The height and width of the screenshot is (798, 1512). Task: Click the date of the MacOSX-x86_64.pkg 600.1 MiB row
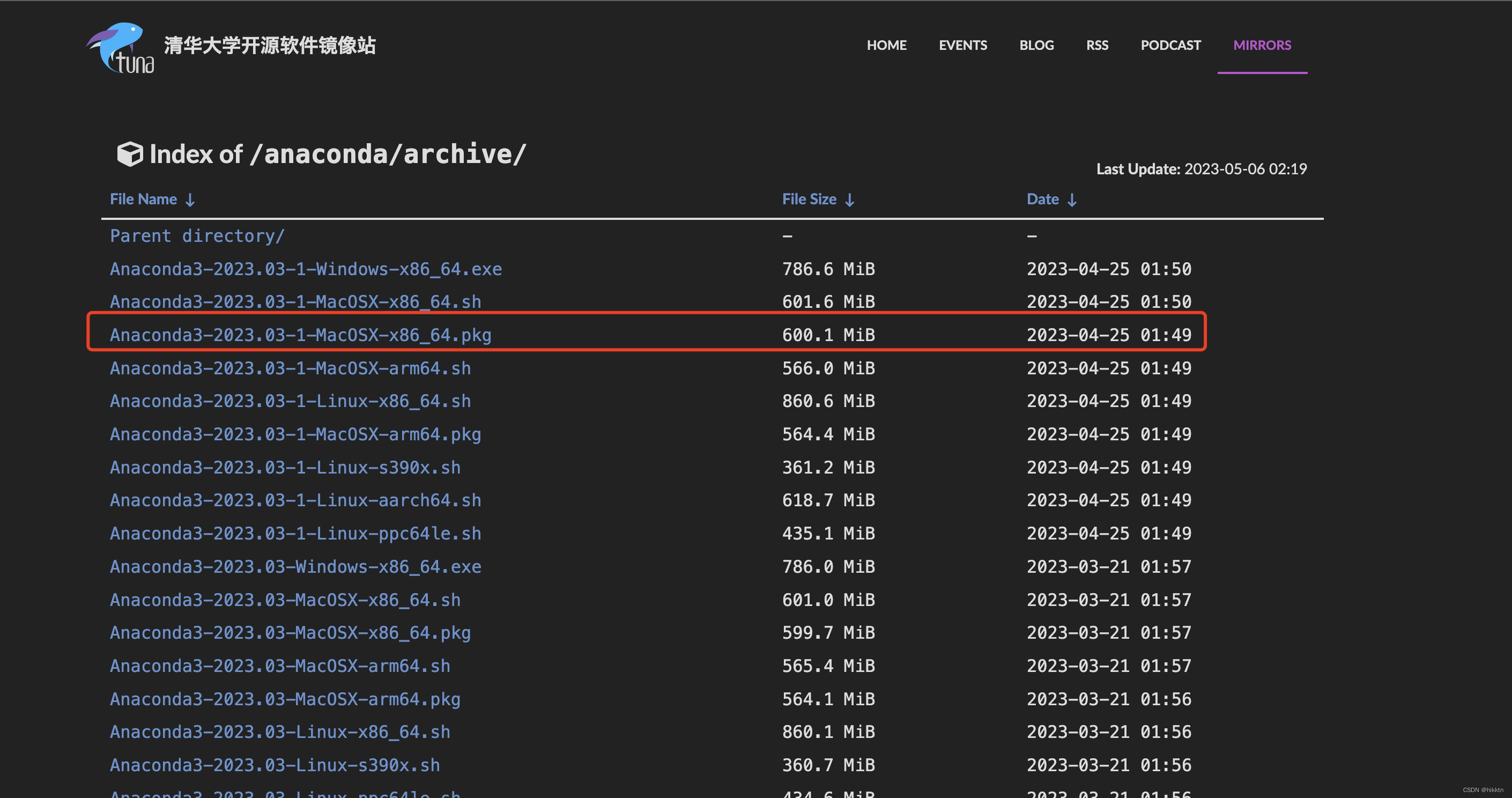tap(1109, 335)
